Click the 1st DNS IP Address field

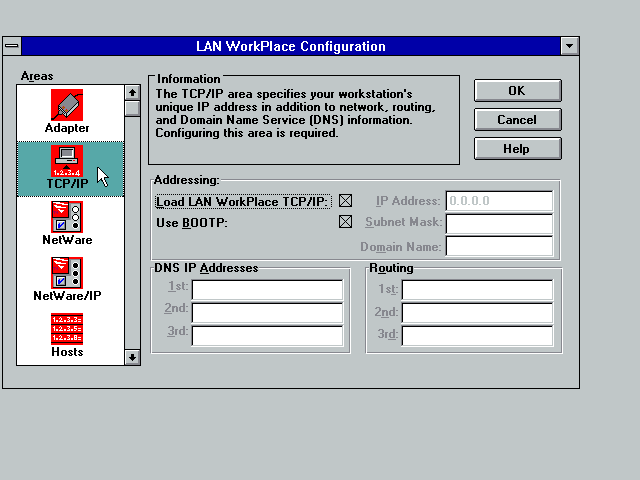point(267,289)
